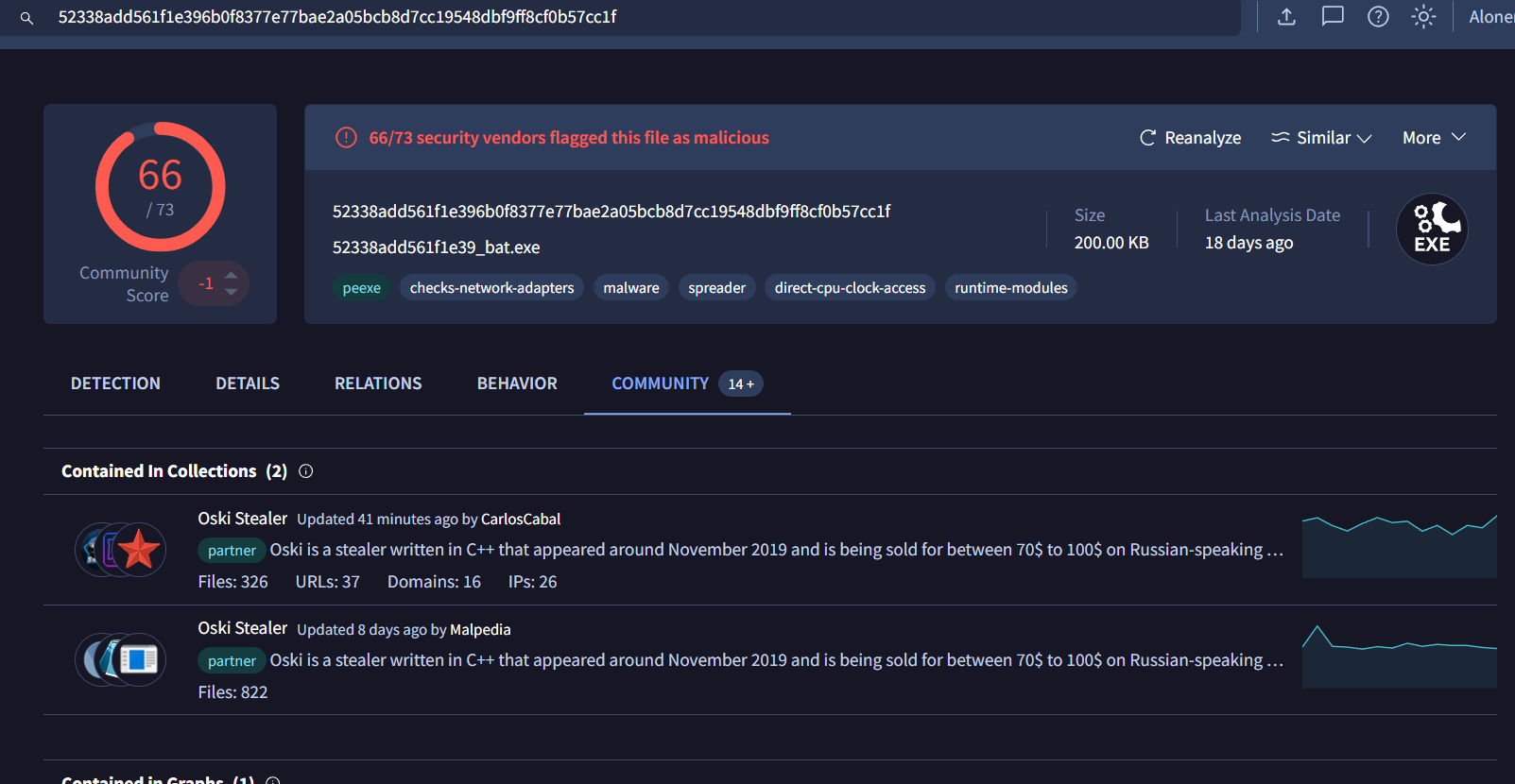The image size is (1515, 784).
Task: Click the search magnifier icon
Action: point(26,18)
